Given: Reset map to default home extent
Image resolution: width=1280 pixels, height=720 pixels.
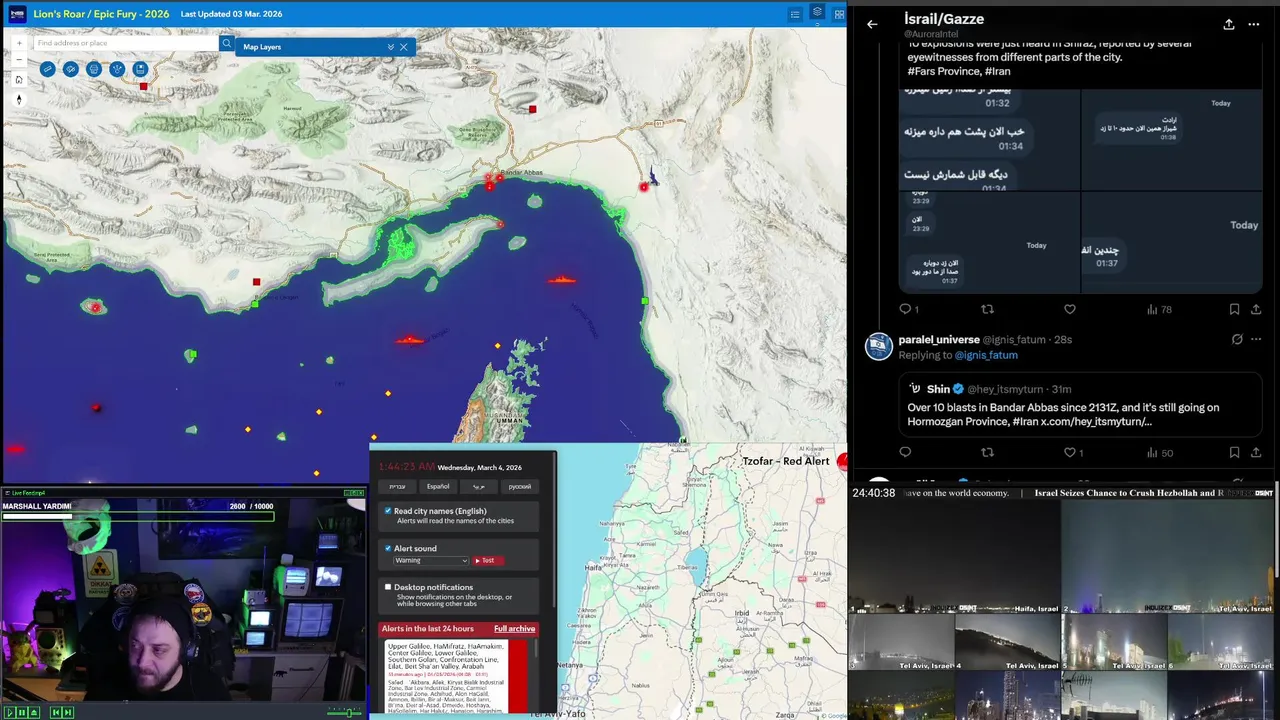Looking at the screenshot, I should [19, 79].
